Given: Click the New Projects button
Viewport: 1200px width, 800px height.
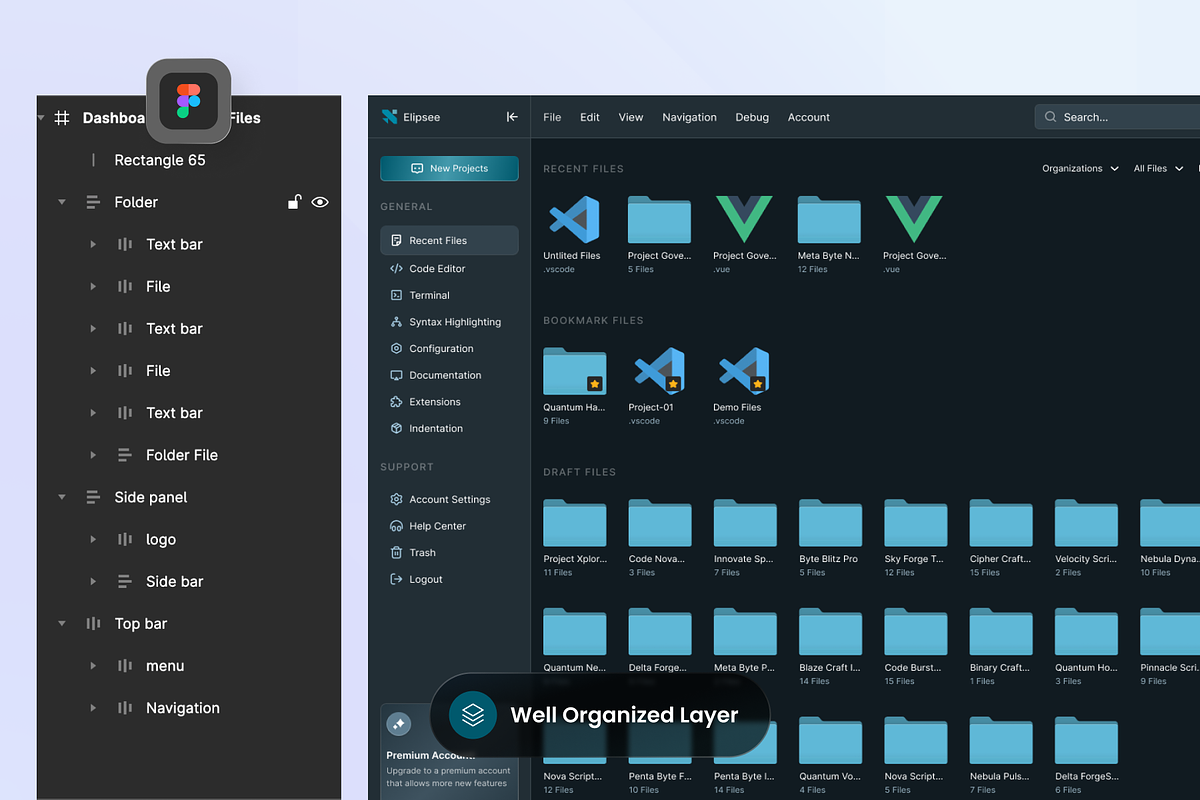Looking at the screenshot, I should pos(449,168).
